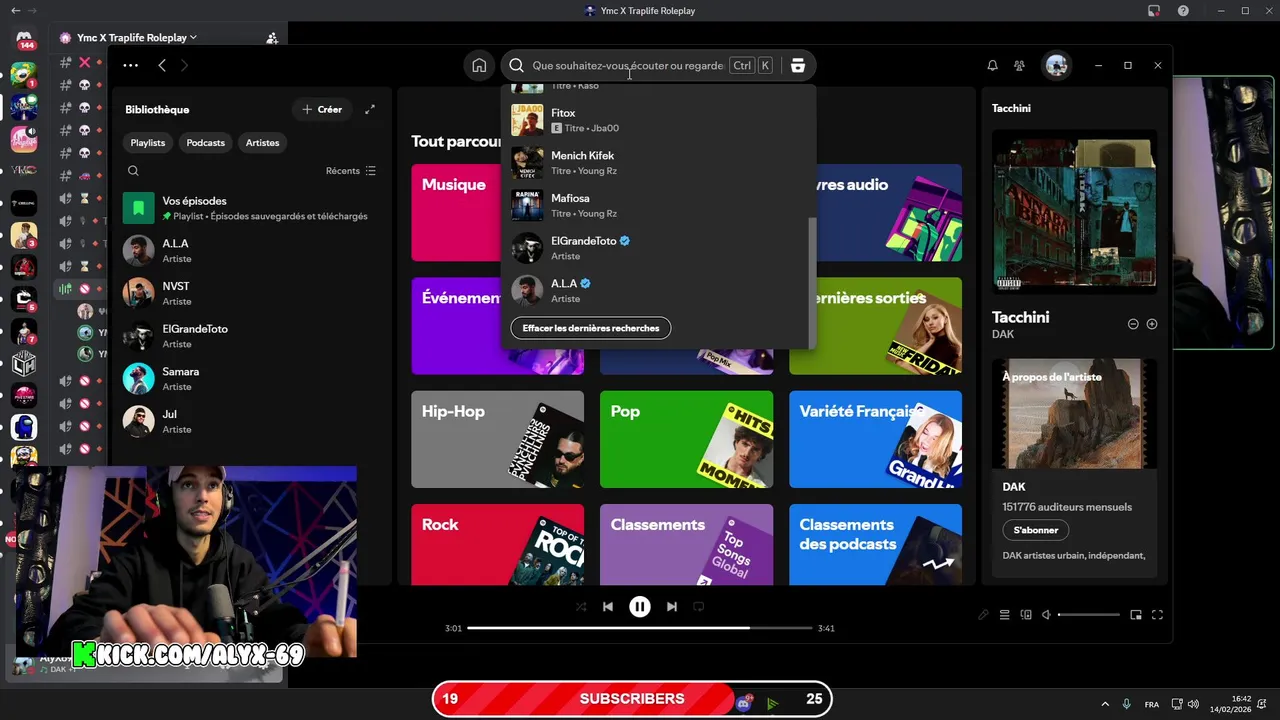This screenshot has height=720, width=1280.
Task: Open the three-dot Spotify app menu
Action: tap(130, 65)
